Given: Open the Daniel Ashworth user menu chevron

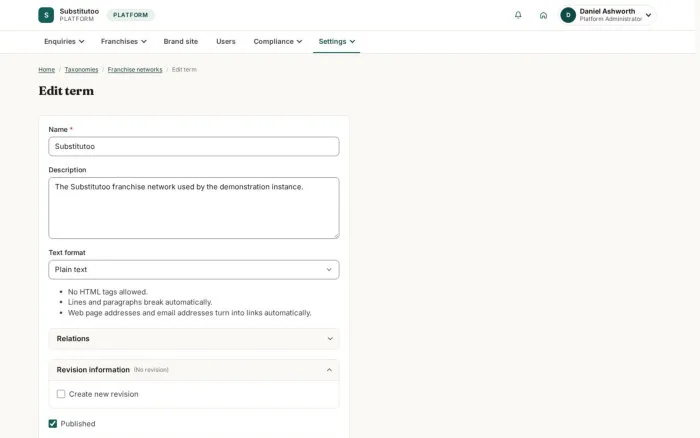Looking at the screenshot, I should (x=648, y=15).
